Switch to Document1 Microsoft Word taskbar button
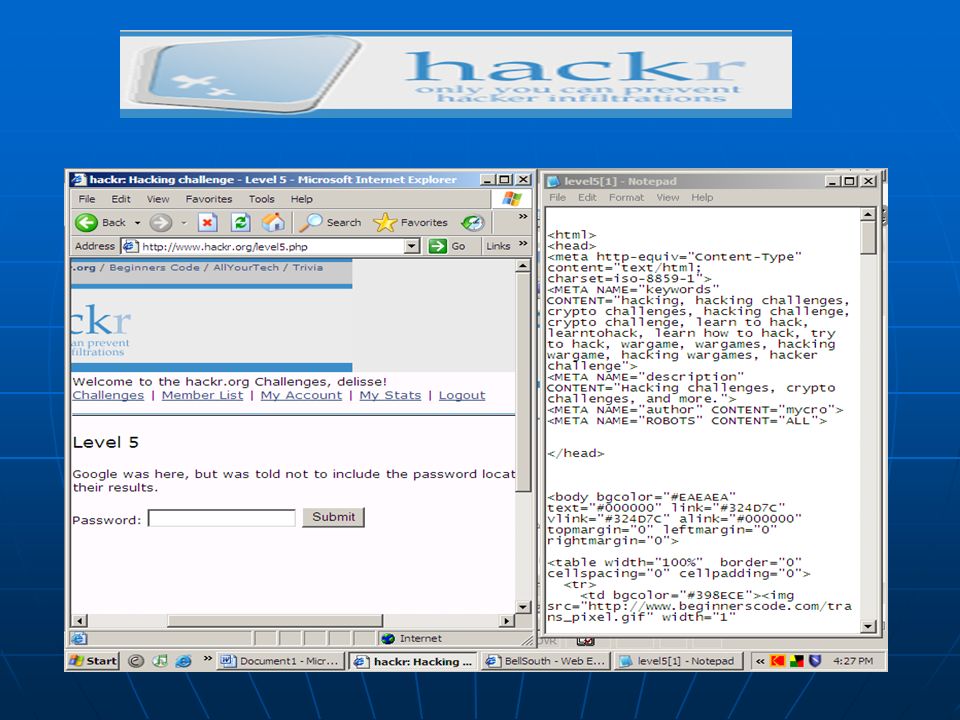Screen dimensions: 960x720 point(281,661)
